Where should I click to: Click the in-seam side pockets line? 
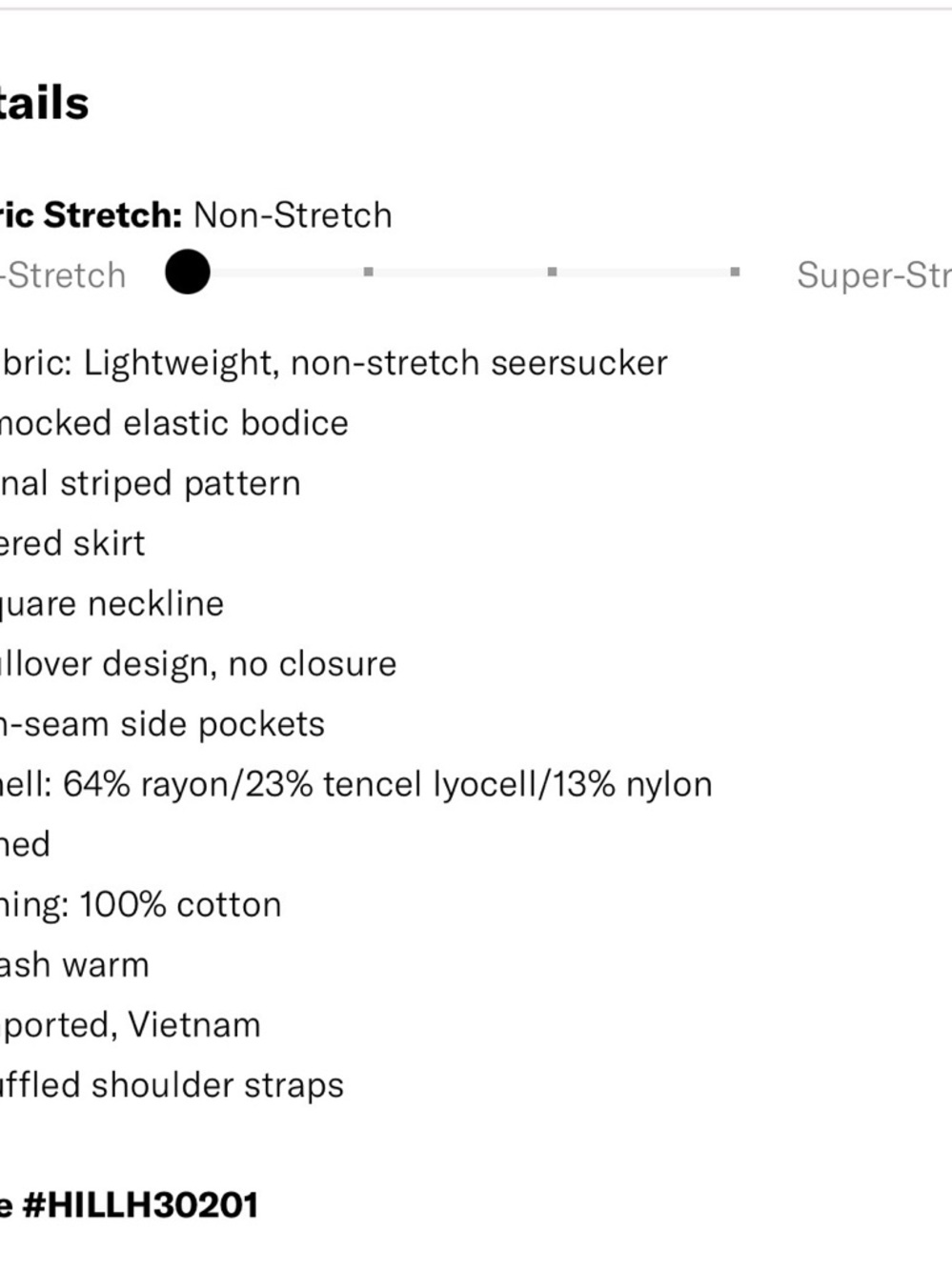click(x=162, y=724)
